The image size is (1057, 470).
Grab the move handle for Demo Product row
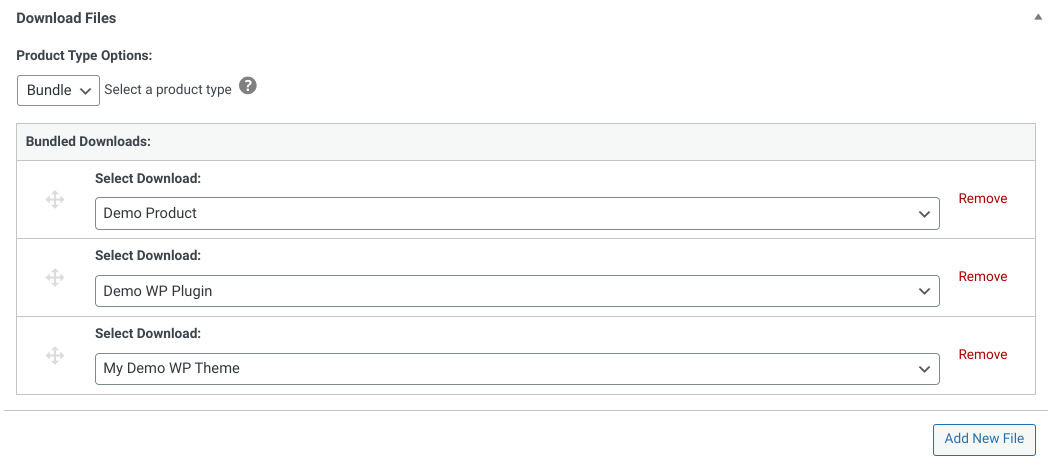[x=55, y=200]
